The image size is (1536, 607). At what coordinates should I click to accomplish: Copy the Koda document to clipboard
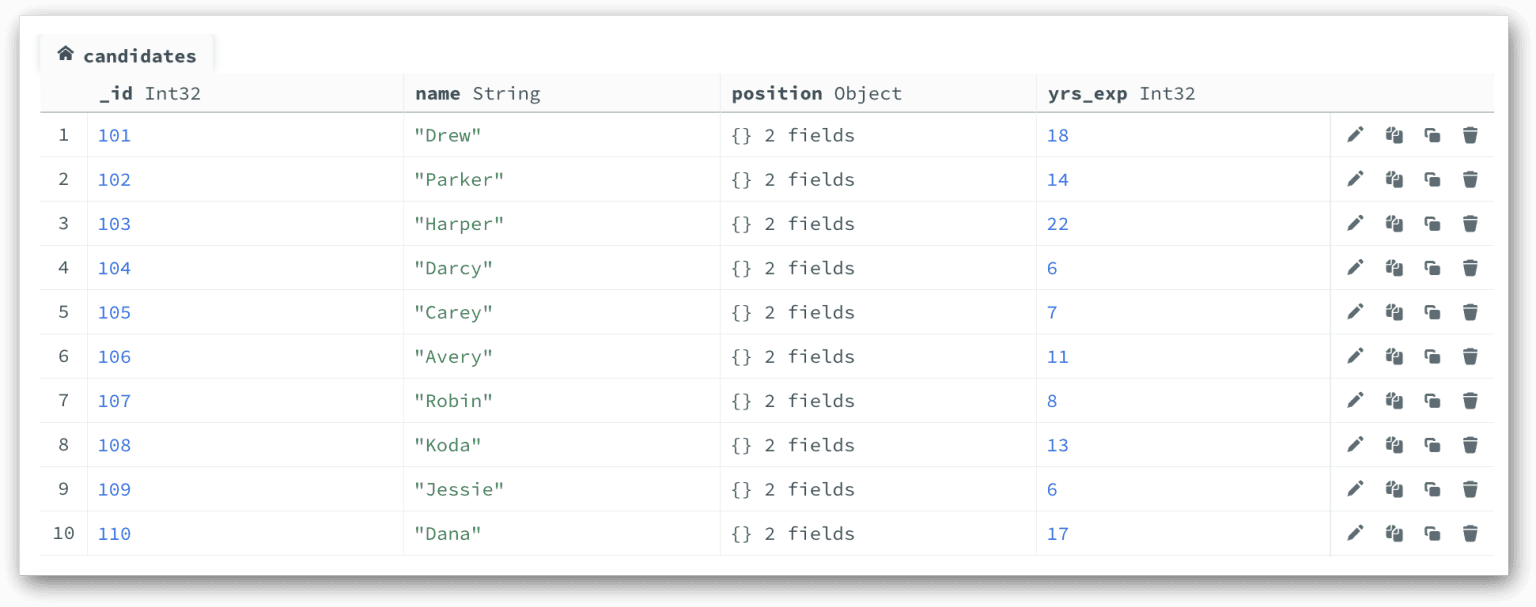click(1394, 445)
